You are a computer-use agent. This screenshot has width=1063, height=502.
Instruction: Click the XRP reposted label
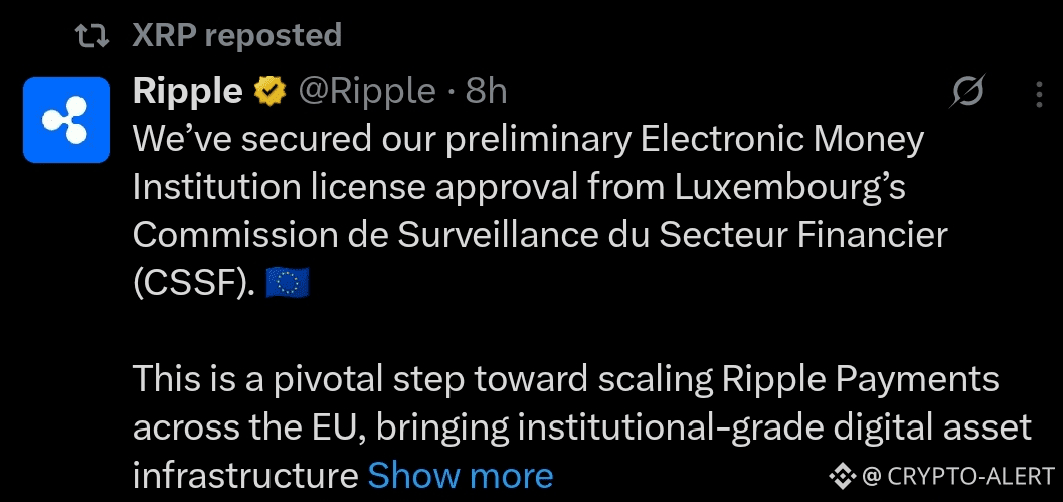[237, 36]
